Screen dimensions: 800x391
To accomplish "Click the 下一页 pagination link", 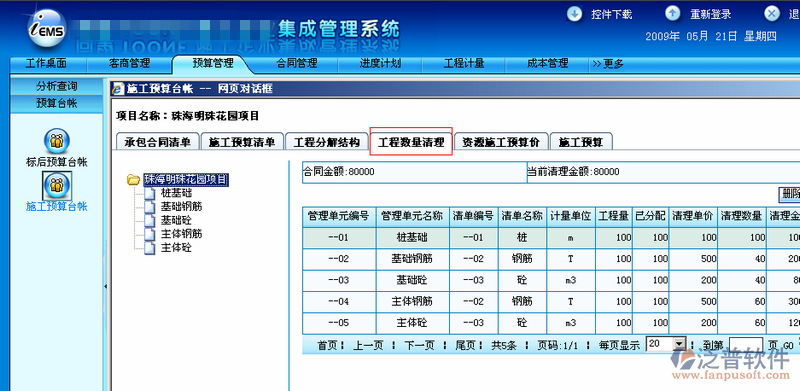I will [x=419, y=346].
